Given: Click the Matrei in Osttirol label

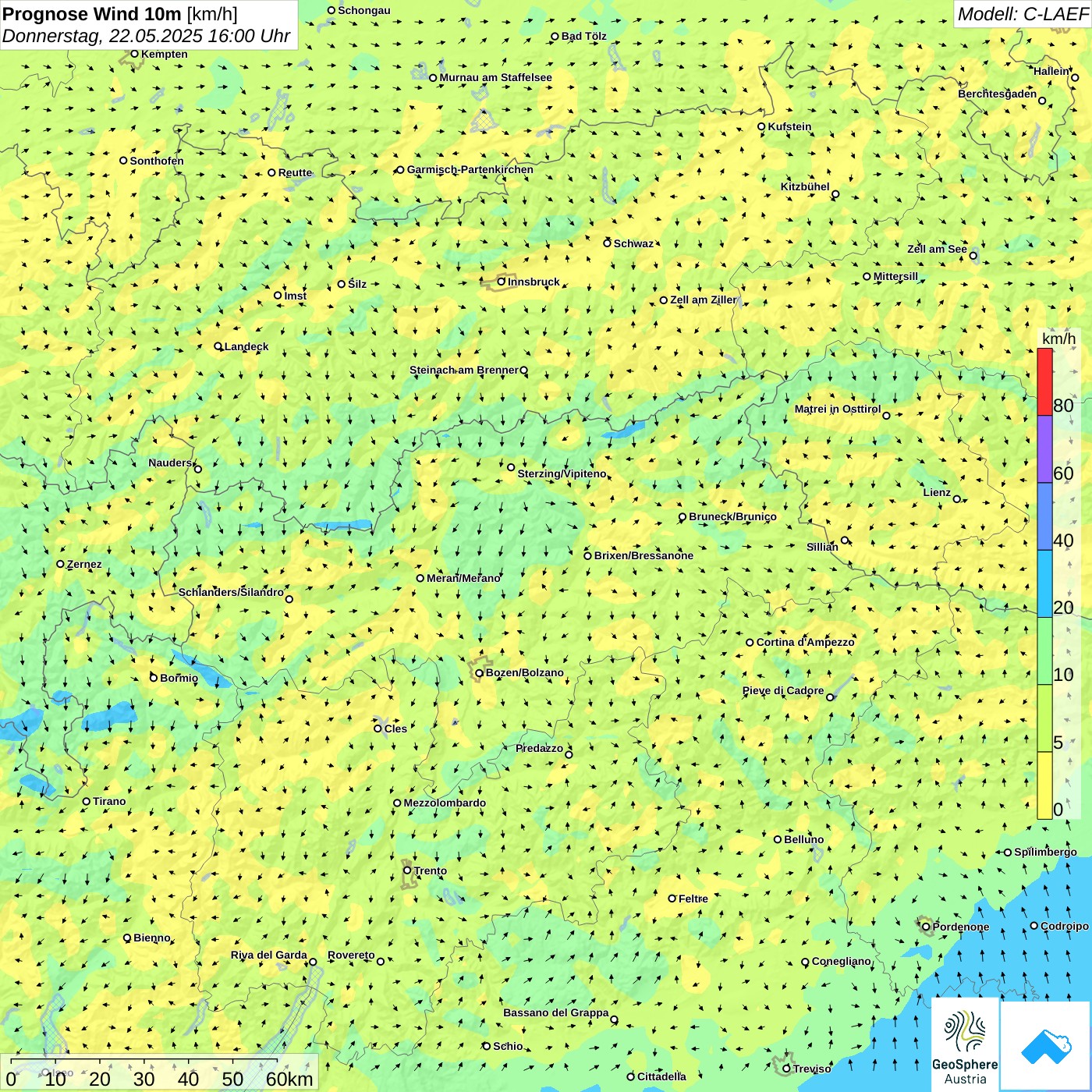Looking at the screenshot, I should click(838, 409).
